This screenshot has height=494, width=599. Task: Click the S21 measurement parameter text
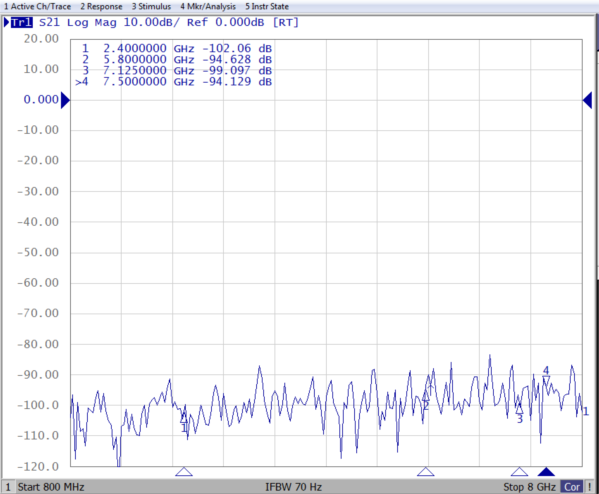50,23
